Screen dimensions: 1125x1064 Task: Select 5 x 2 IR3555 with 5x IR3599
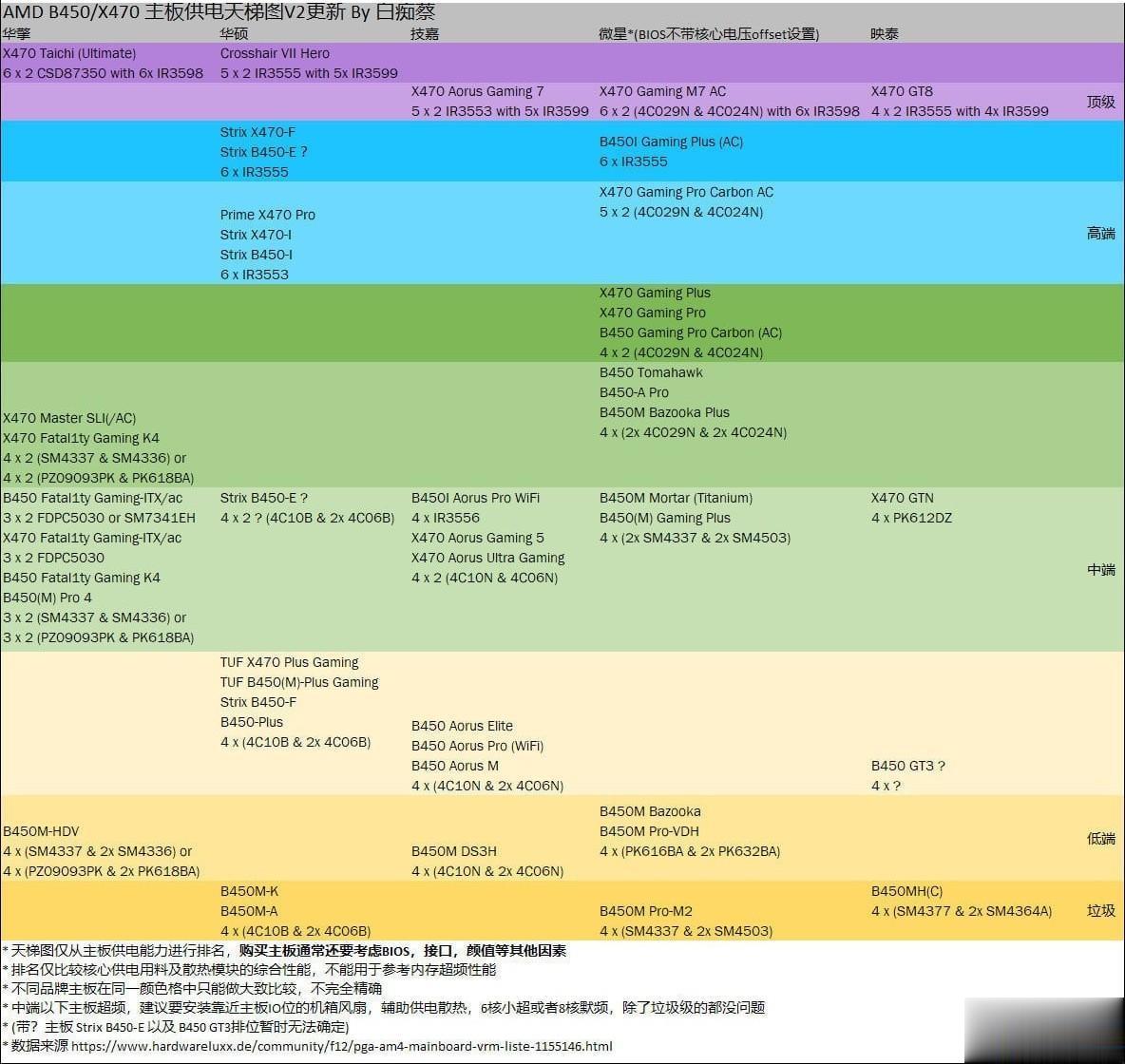[309, 73]
